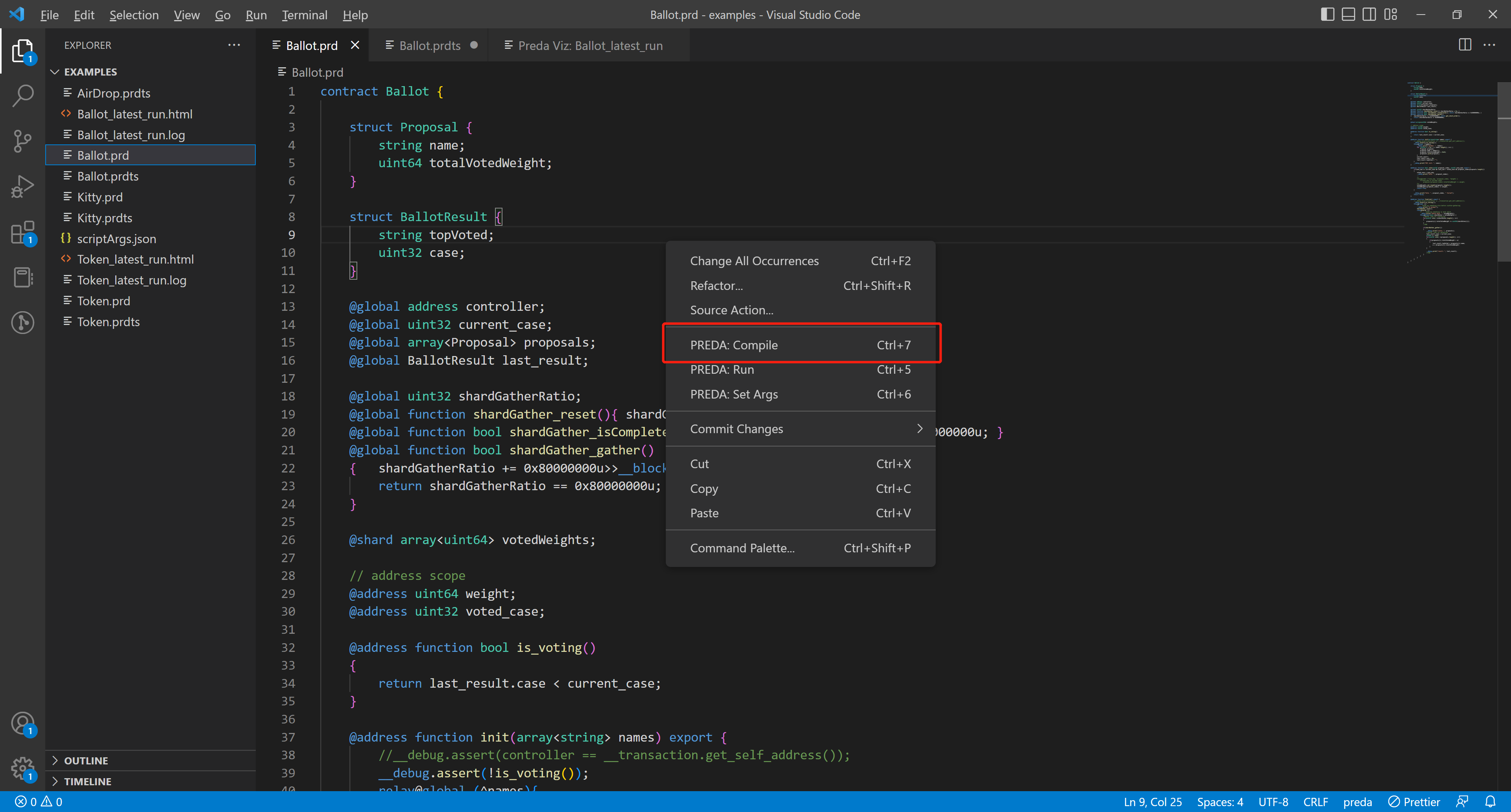Open the notebook-style activity bar icon
1511x812 pixels.
coord(22,277)
